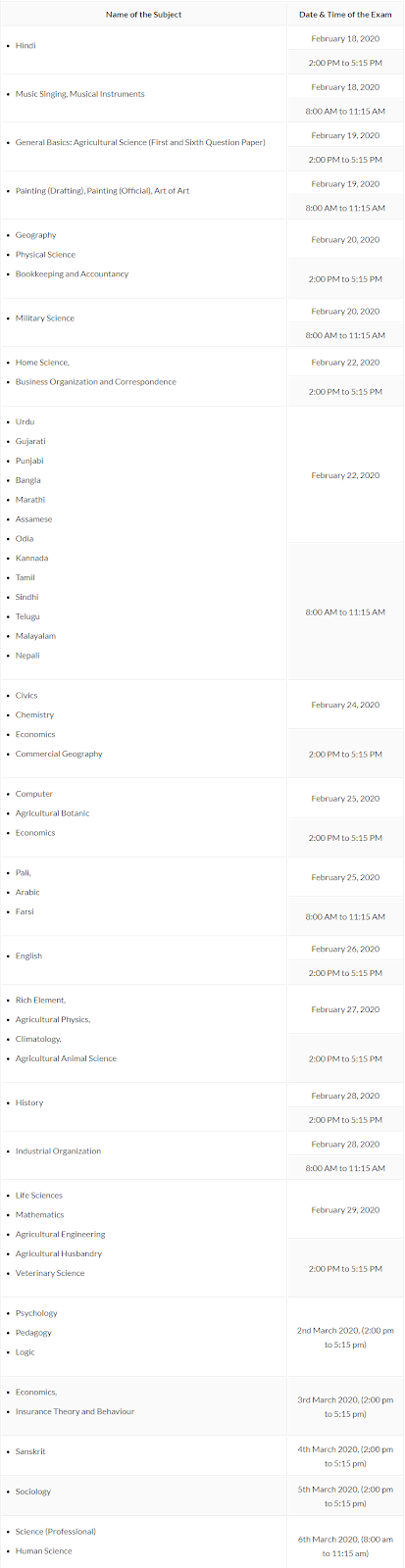Click the February 29, 2020 date cell
Image resolution: width=405 pixels, height=1568 pixels.
(345, 1210)
